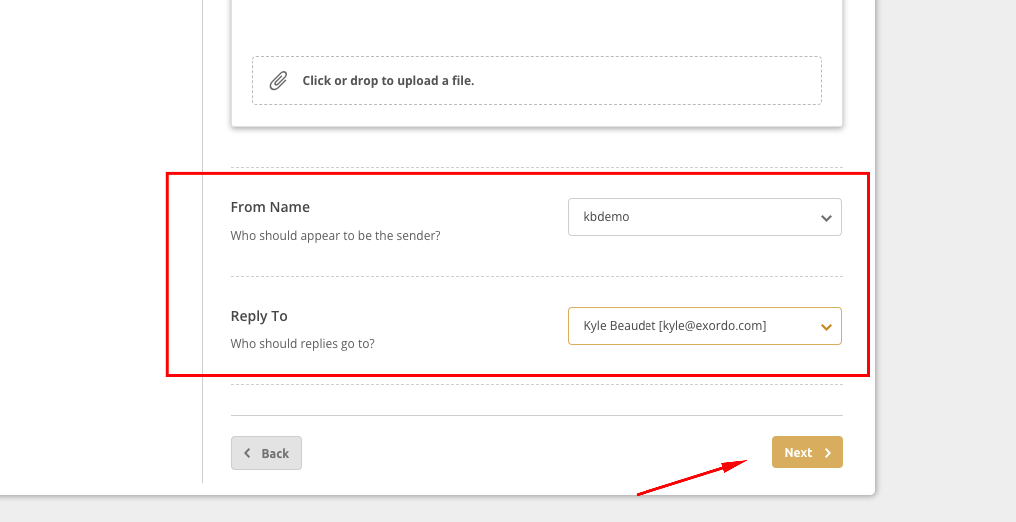Open the Reply To dropdown
Viewport: 1016px width, 522px height.
(705, 326)
